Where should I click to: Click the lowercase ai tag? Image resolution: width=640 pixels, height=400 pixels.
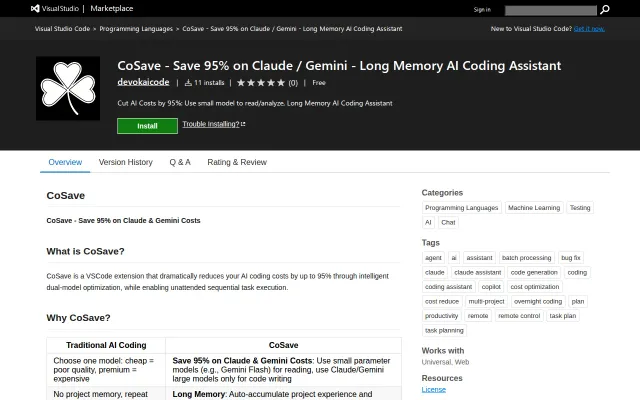pos(454,258)
